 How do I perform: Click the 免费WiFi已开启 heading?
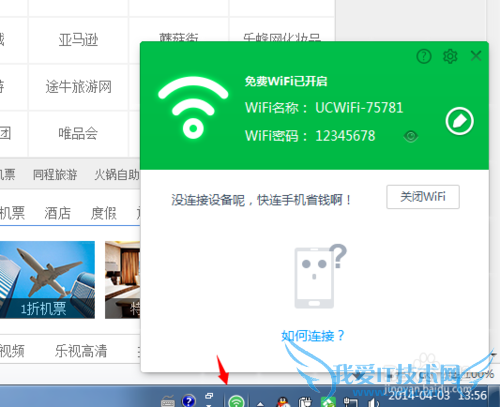[x=286, y=81]
